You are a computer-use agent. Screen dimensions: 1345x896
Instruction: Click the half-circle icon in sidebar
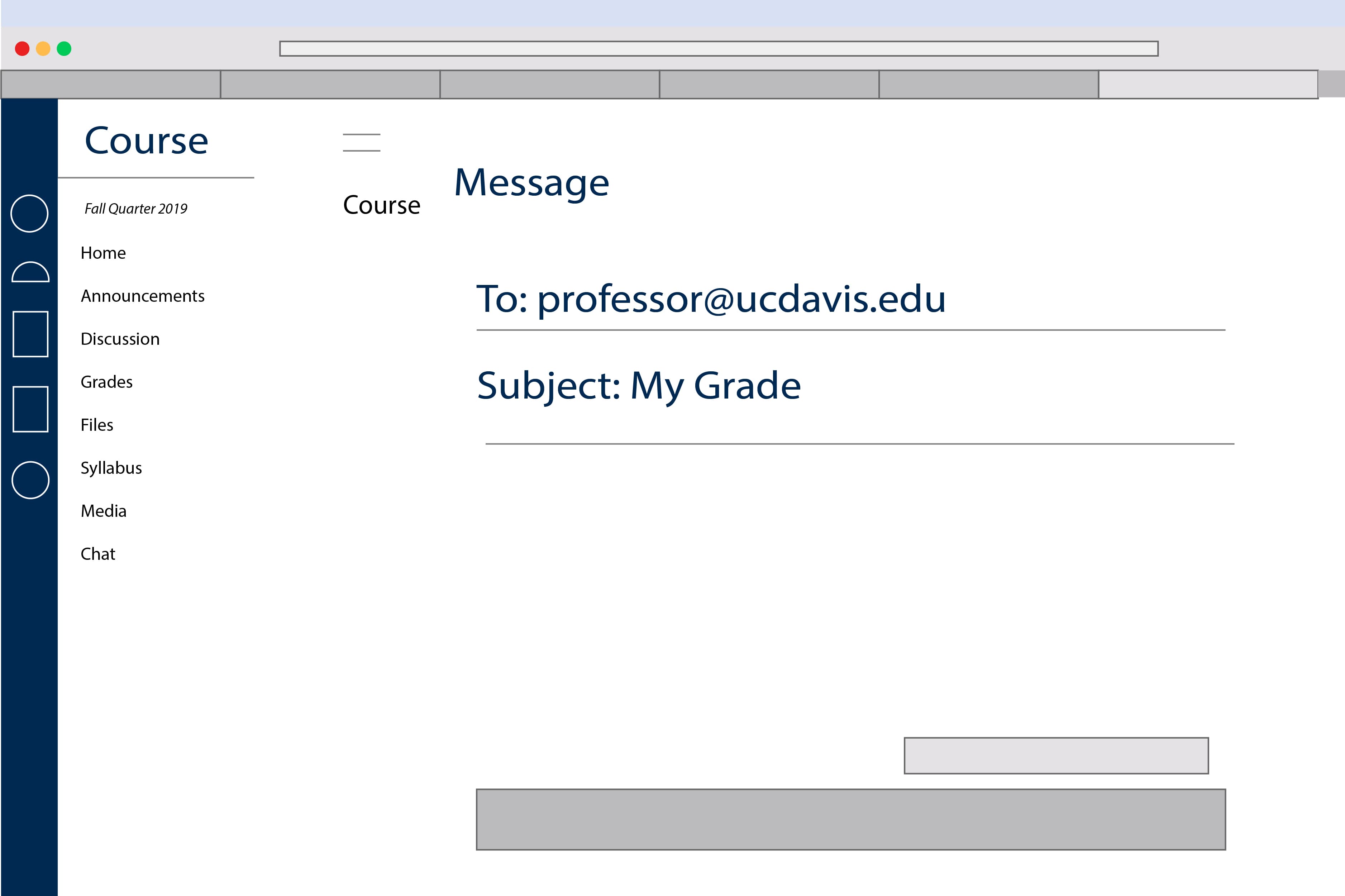(30, 273)
